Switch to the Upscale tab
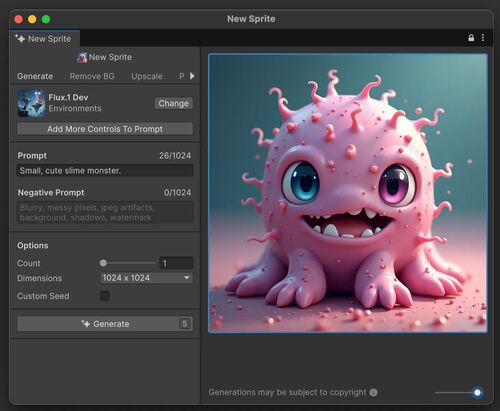 click(147, 76)
